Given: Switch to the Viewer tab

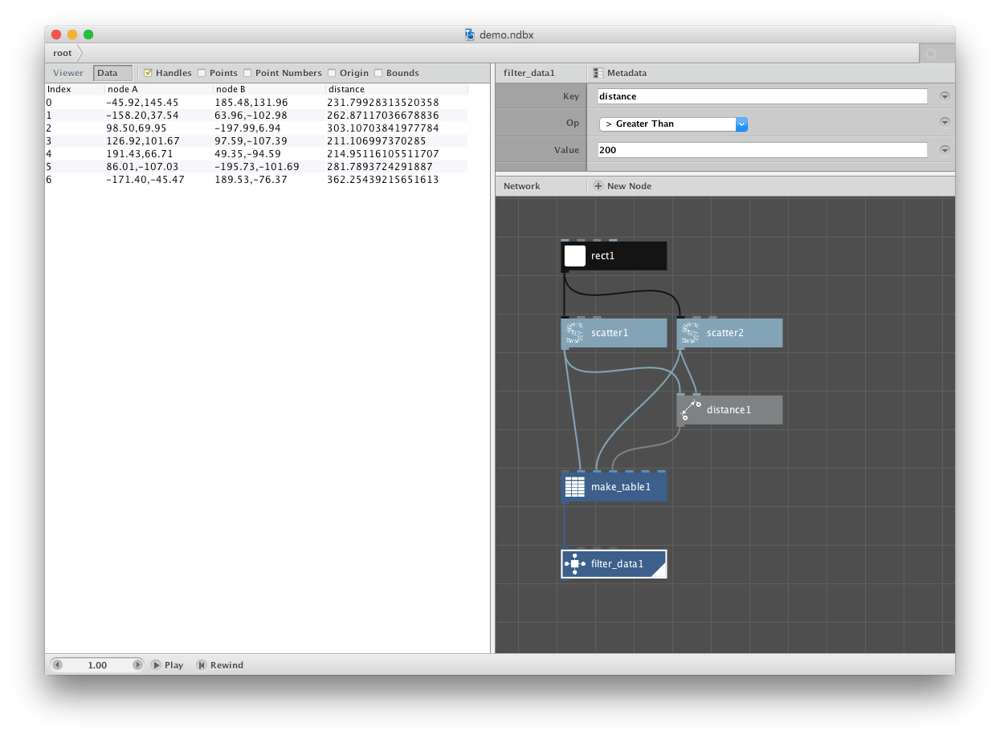Looking at the screenshot, I should point(68,73).
